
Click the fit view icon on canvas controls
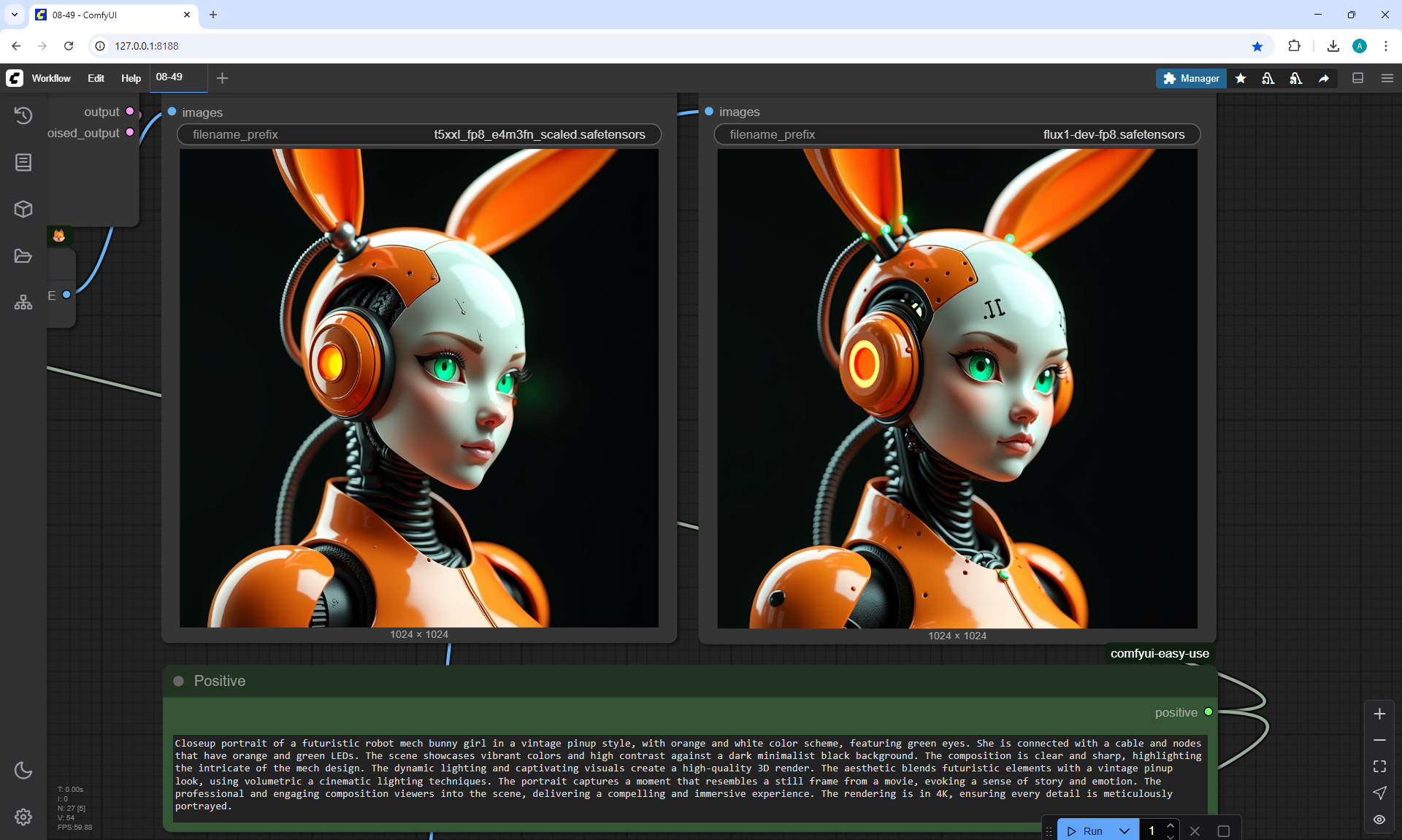pos(1379,766)
